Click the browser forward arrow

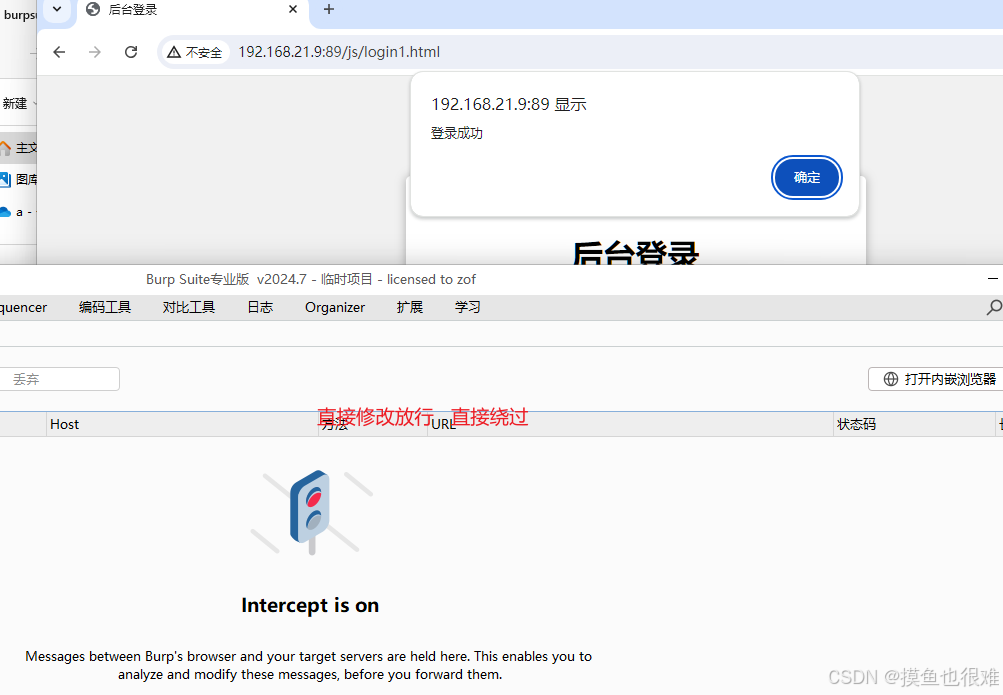(x=95, y=52)
